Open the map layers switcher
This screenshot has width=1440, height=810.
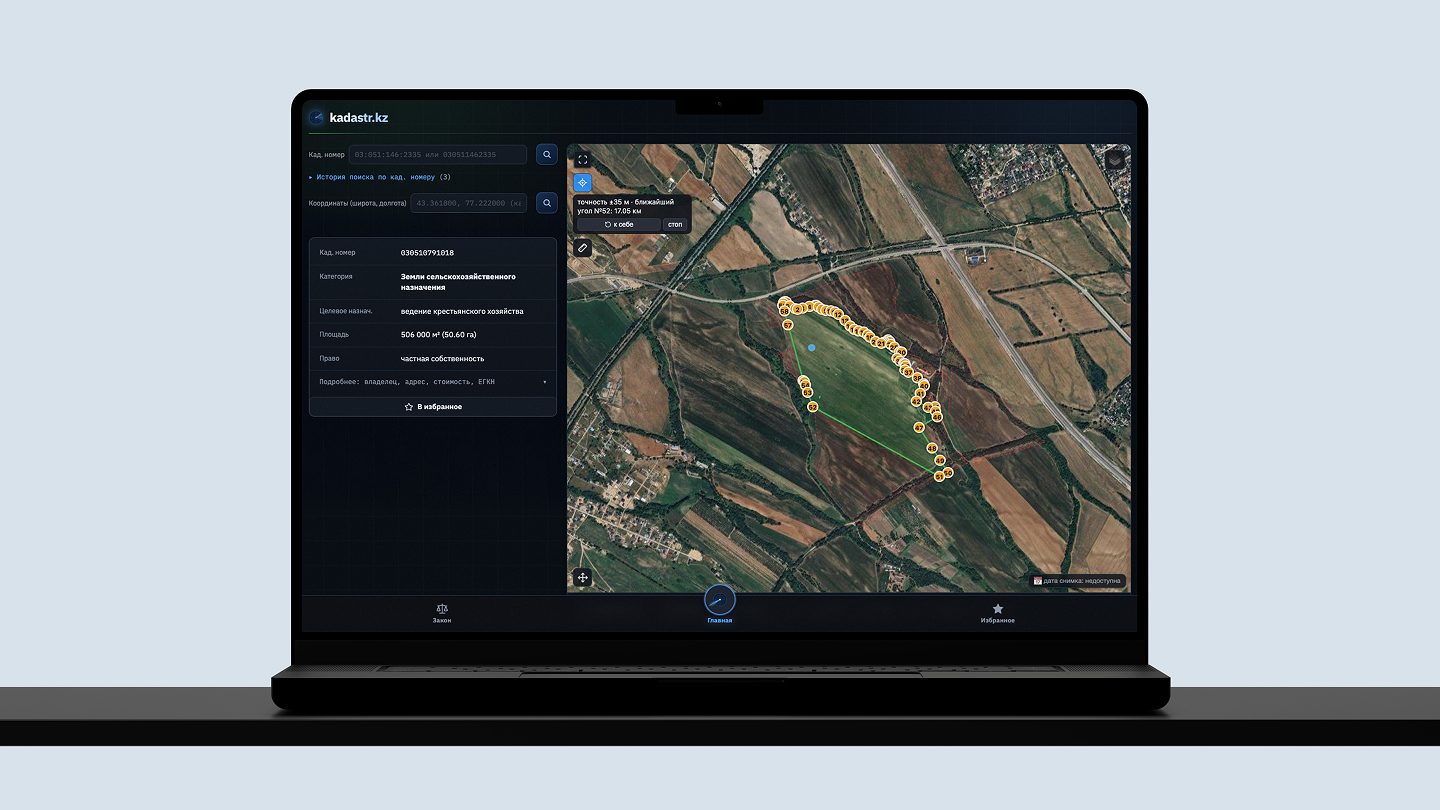(x=1116, y=160)
